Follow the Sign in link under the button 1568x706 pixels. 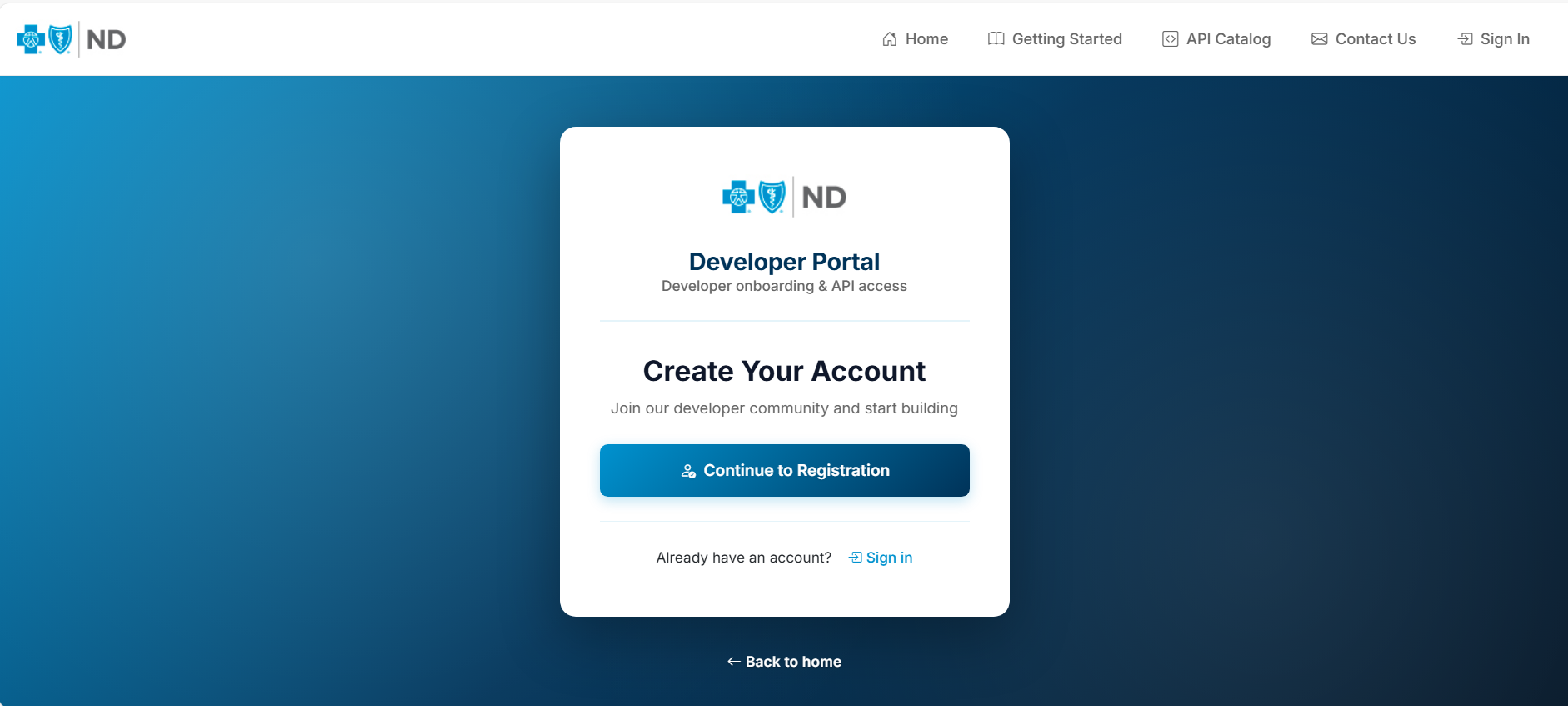coord(889,558)
